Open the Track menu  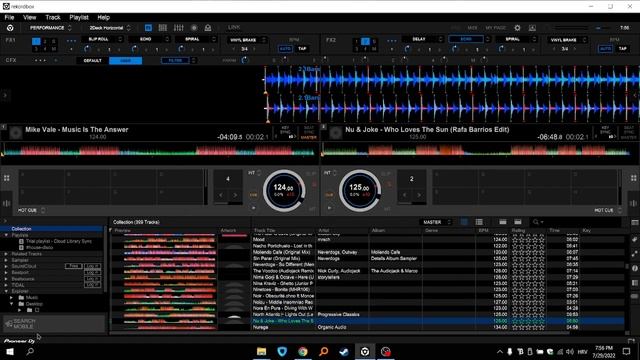click(53, 18)
